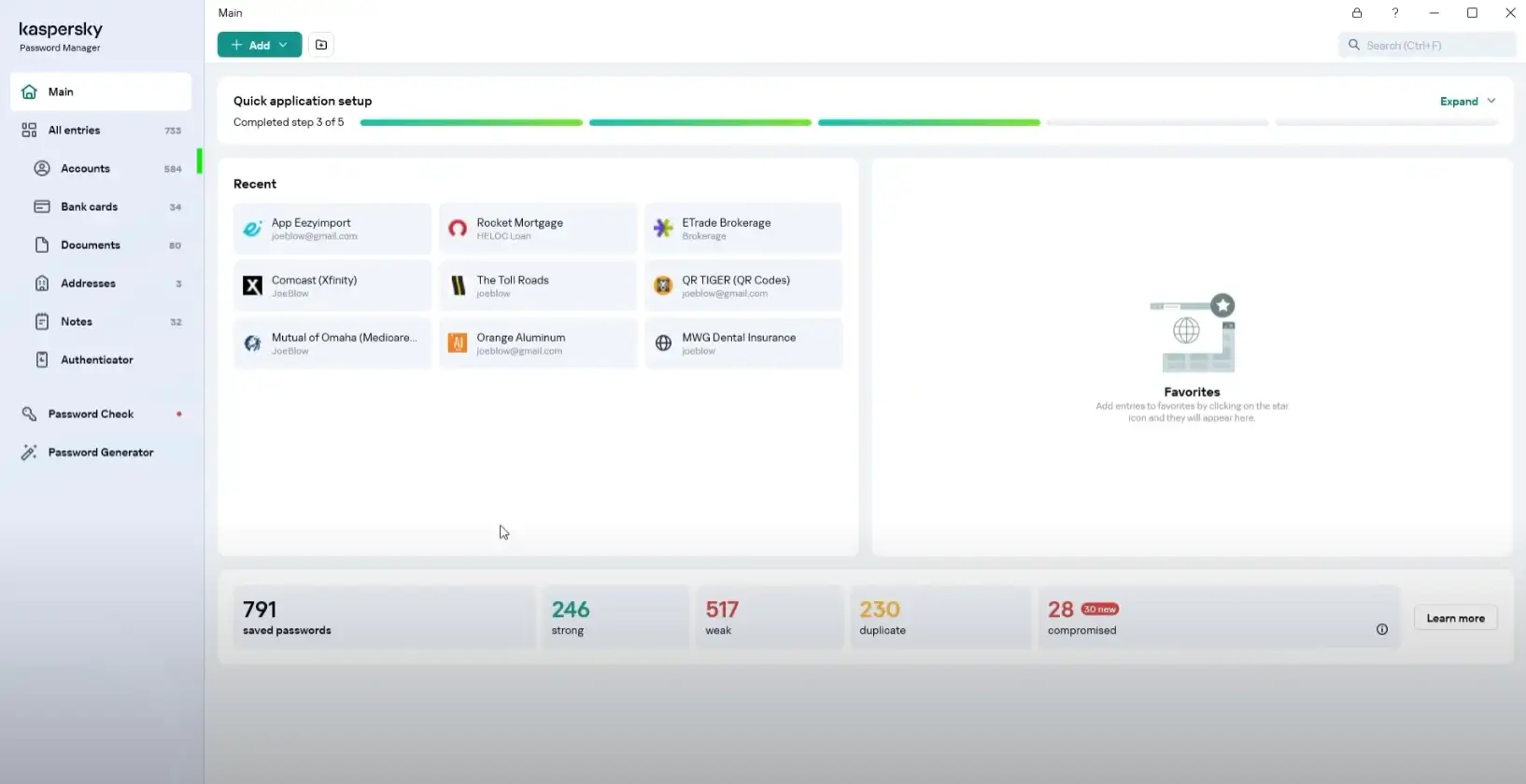Click the fourth setup progress bar segment
Viewport: 1526px width, 784px height.
1156,123
